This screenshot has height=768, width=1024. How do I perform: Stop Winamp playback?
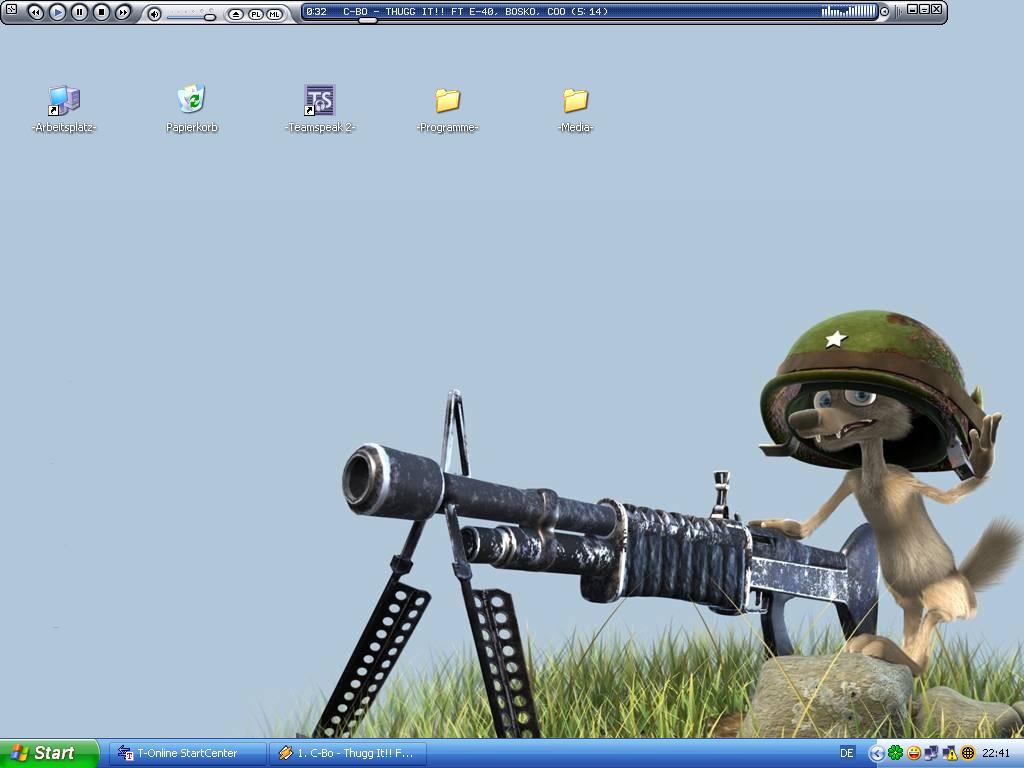[x=101, y=12]
